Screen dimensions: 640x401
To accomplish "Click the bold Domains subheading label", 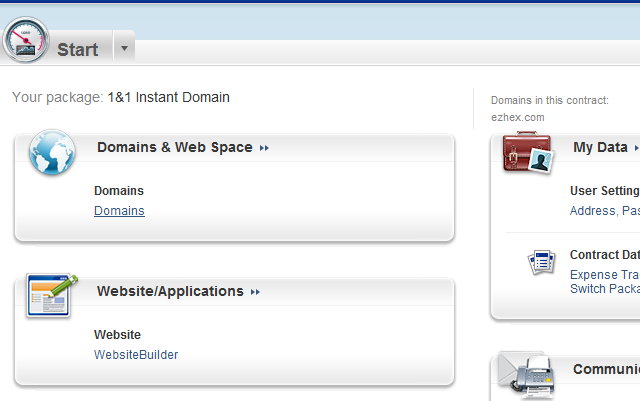I will 119,191.
